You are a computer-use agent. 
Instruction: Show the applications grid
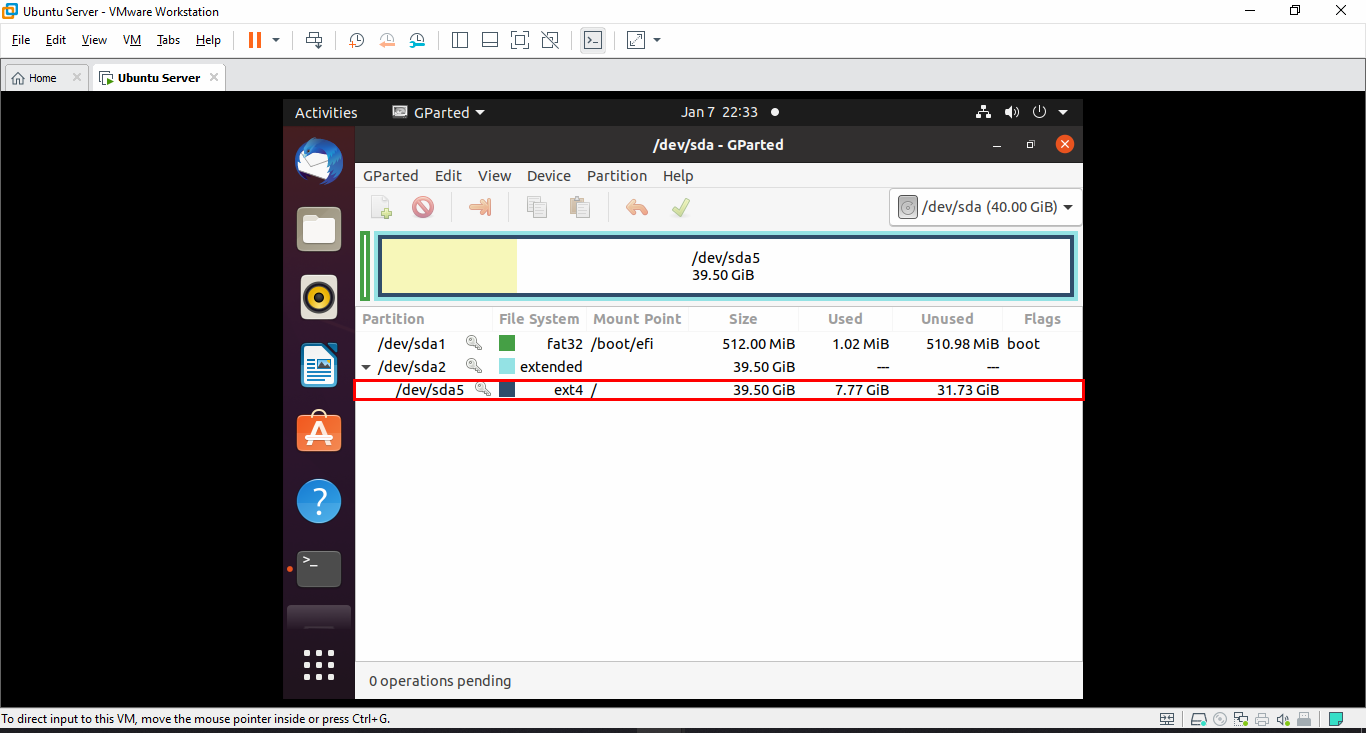(x=319, y=665)
